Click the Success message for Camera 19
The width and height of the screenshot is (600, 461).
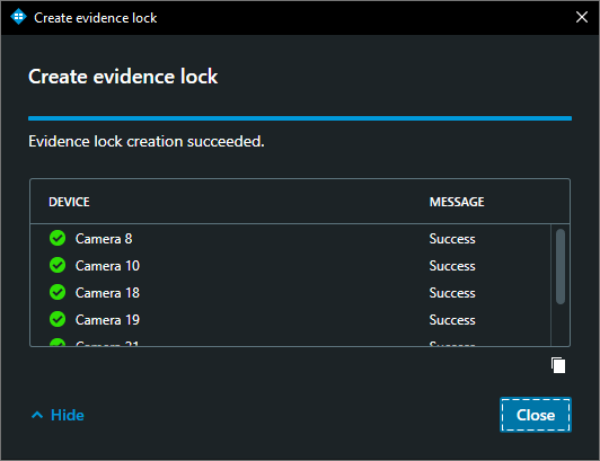coord(452,320)
